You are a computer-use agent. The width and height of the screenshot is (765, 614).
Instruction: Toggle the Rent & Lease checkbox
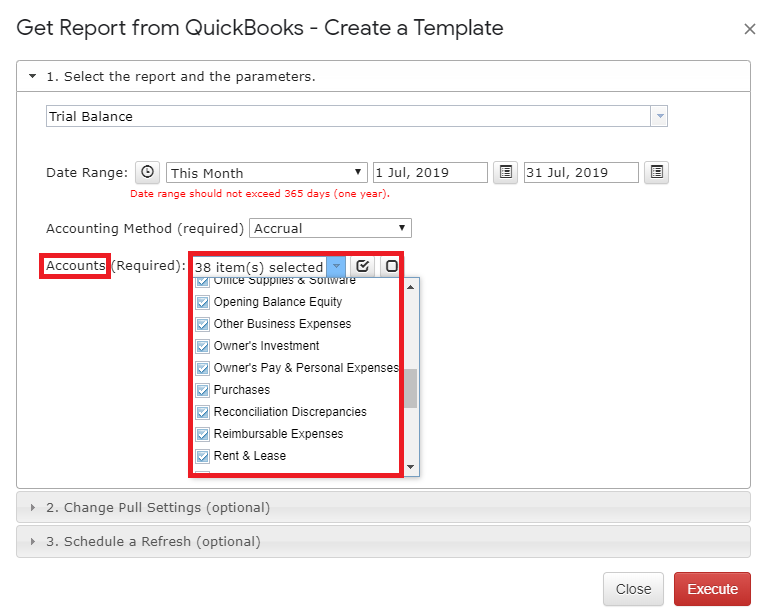203,456
